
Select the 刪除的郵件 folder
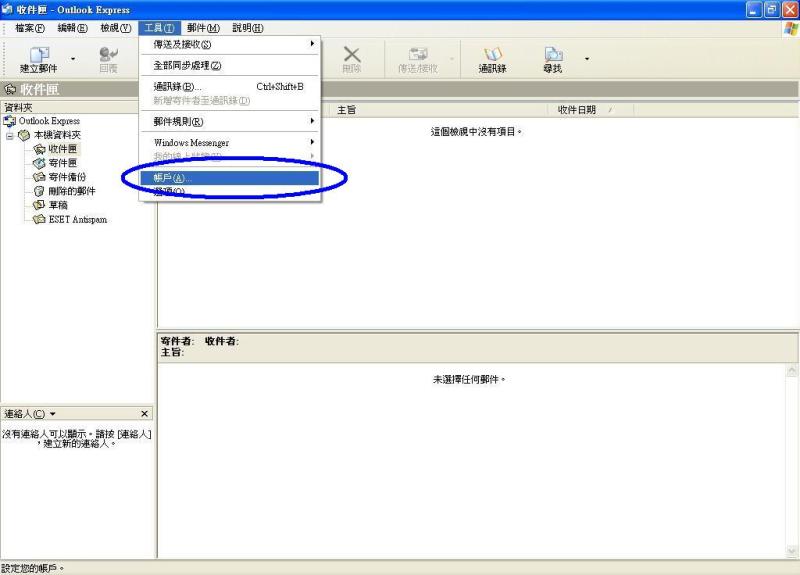72,191
